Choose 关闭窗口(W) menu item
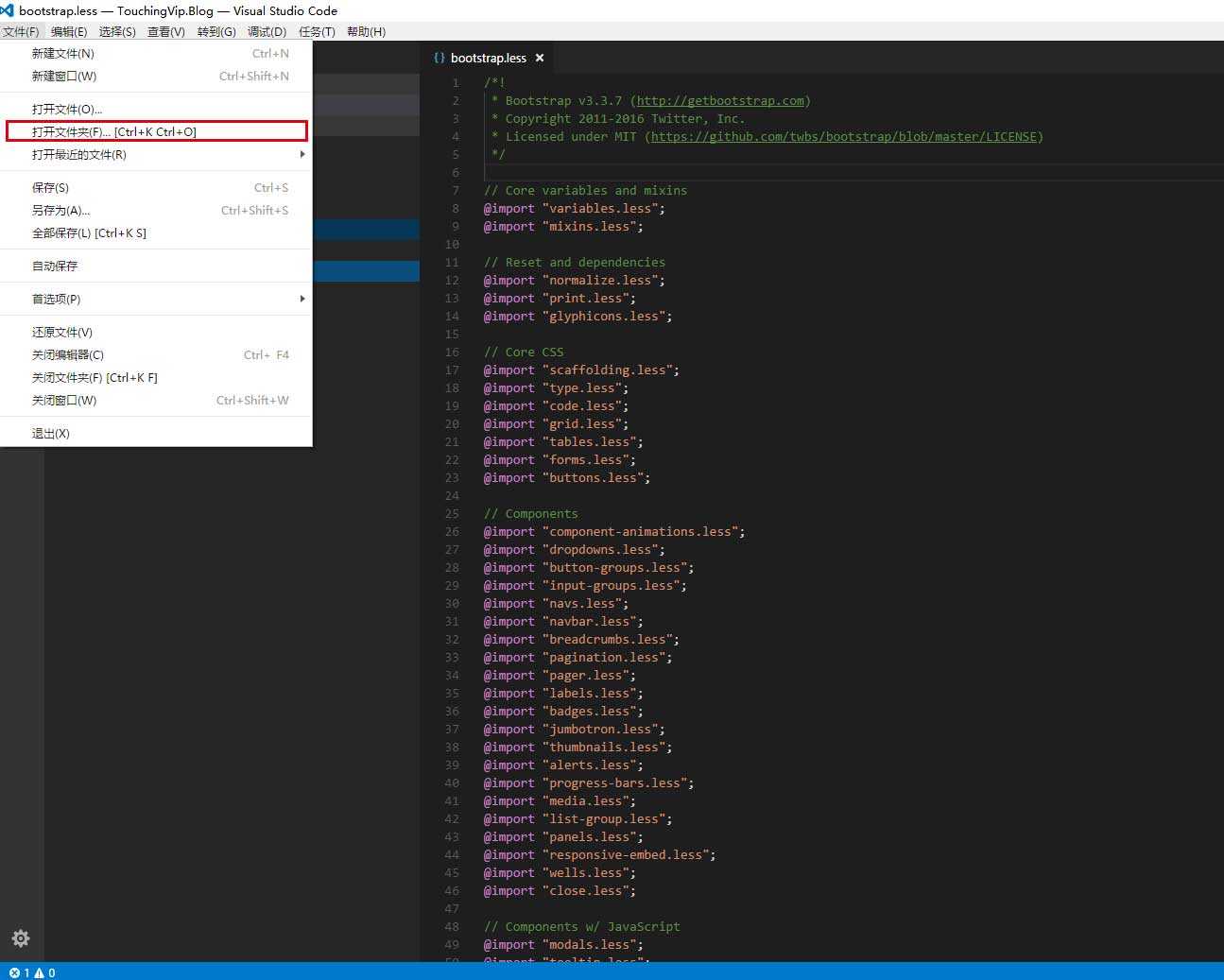The image size is (1224, 980). coord(156,401)
